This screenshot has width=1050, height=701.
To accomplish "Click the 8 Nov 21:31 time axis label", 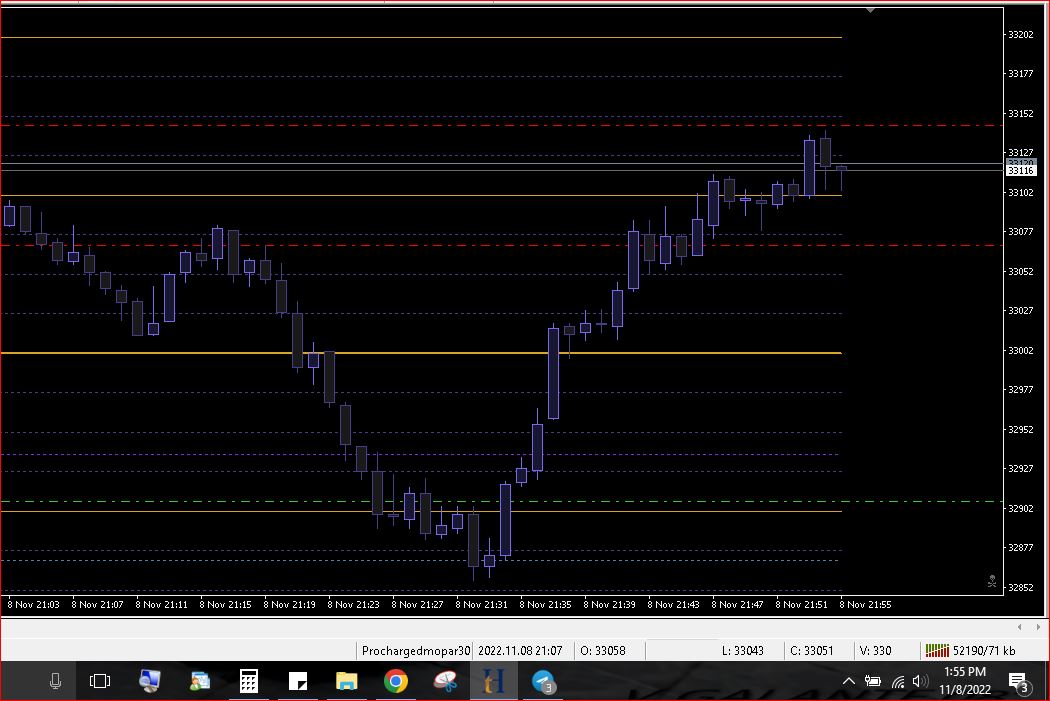I will (480, 604).
